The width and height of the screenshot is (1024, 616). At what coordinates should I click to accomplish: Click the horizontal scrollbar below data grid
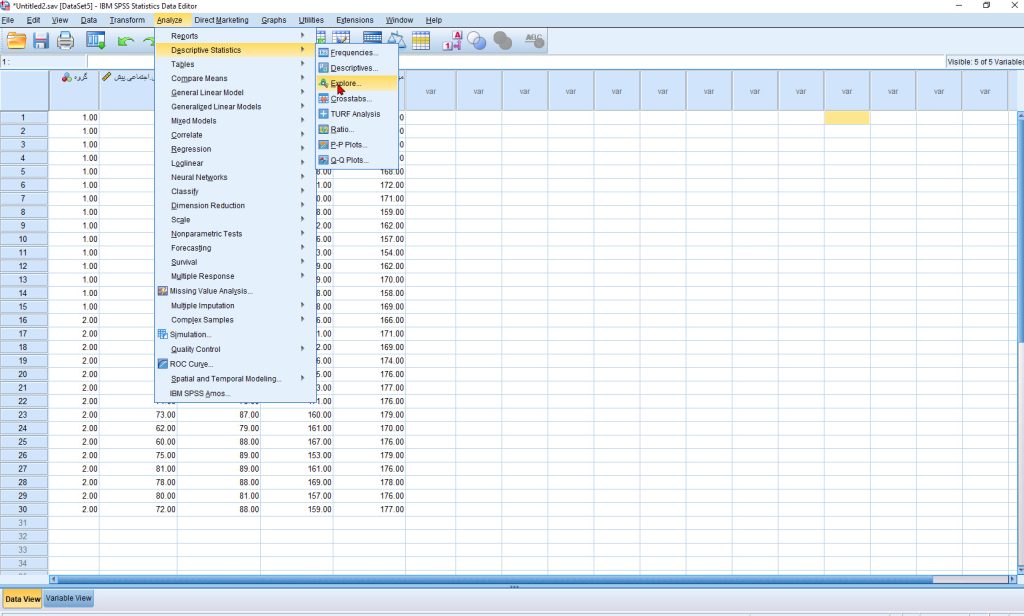coord(533,579)
